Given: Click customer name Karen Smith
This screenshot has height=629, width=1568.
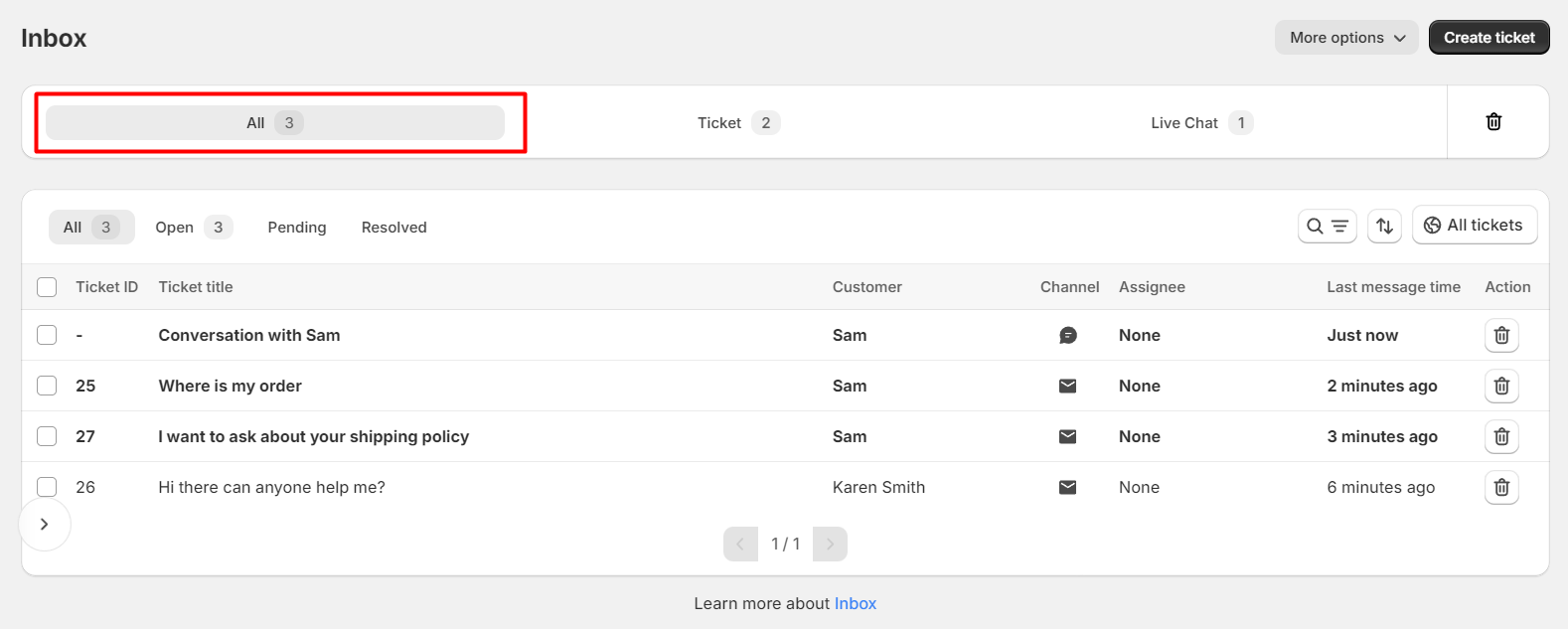Looking at the screenshot, I should tap(878, 487).
